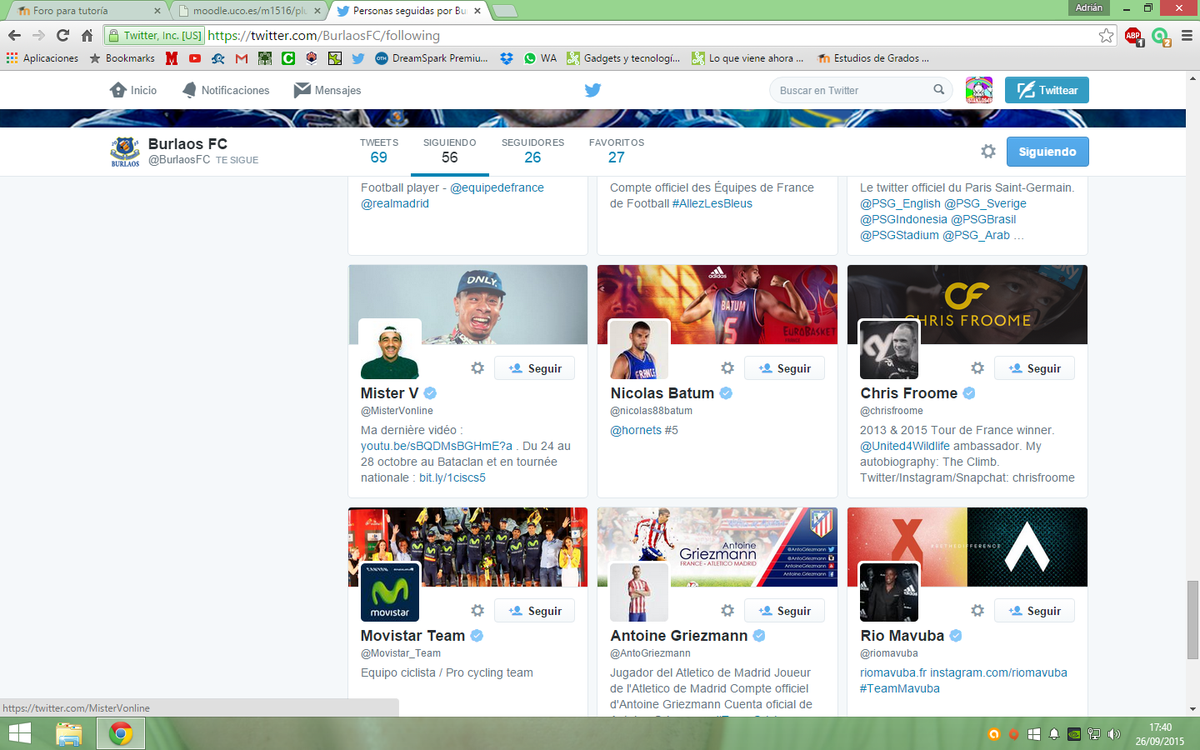Click the Chrome icon in the taskbar
The width and height of the screenshot is (1200, 750).
(x=120, y=734)
